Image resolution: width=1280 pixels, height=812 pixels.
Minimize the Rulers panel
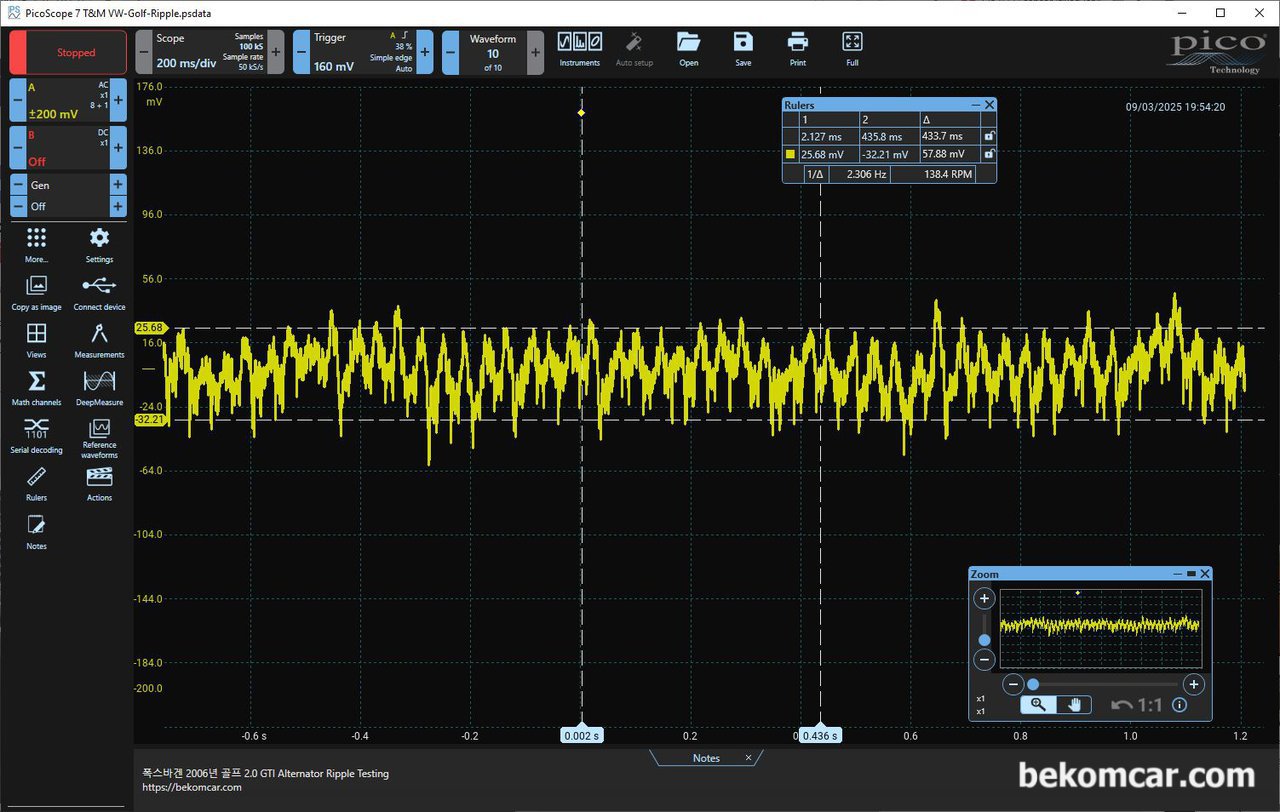976,105
